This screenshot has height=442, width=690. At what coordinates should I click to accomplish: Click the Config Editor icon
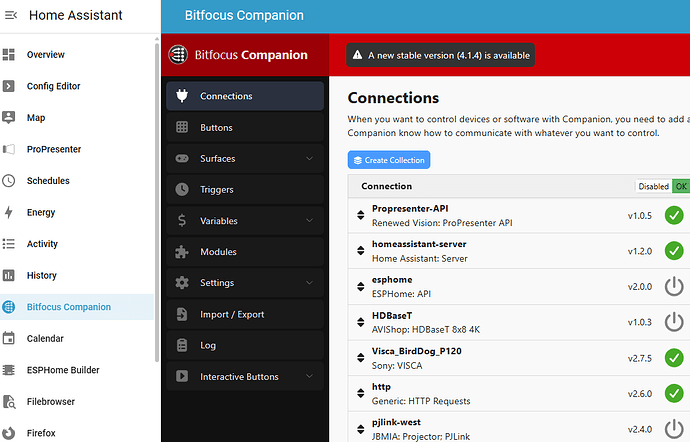point(9,86)
